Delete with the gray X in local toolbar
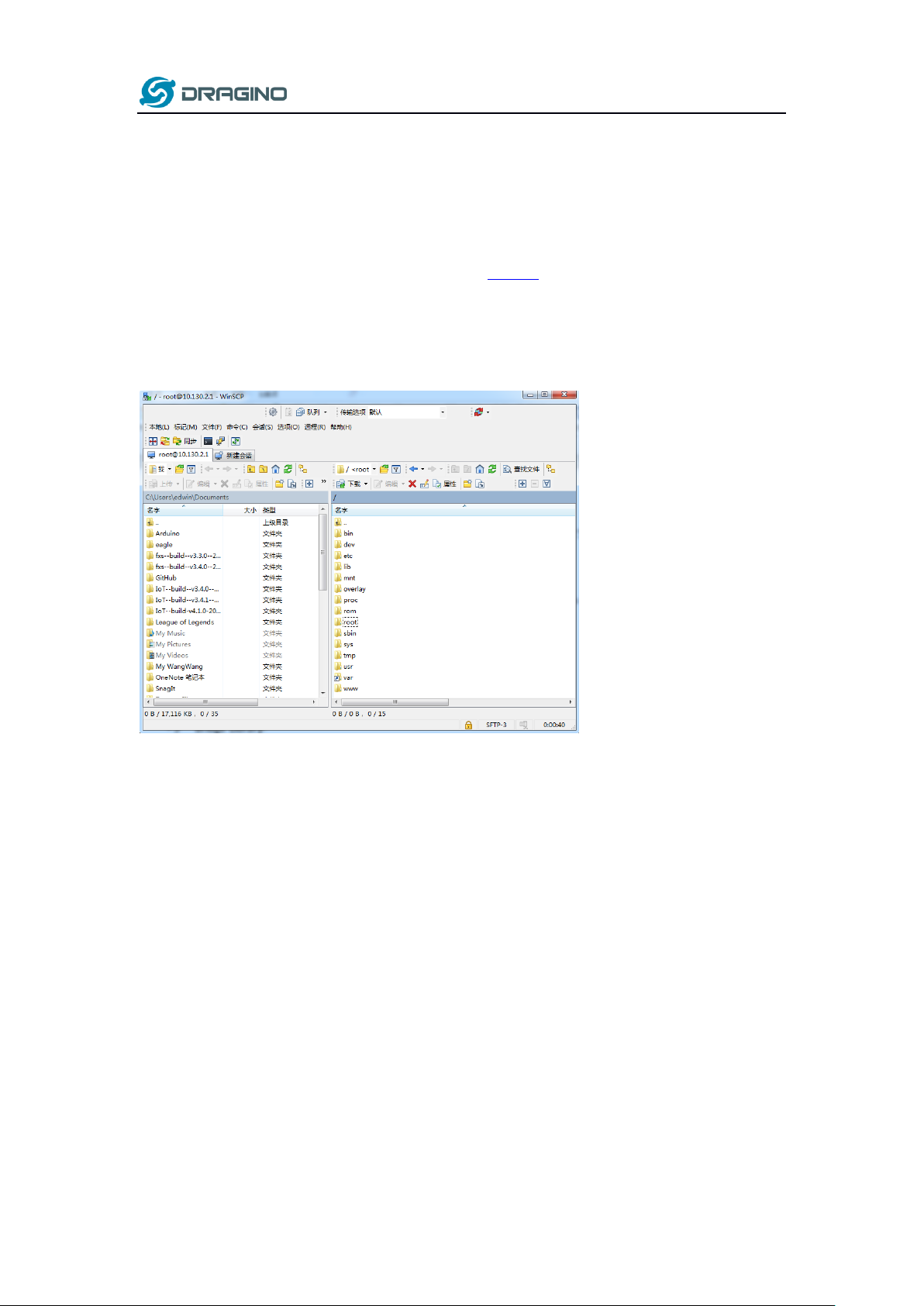Image resolution: width=924 pixels, height=1306 pixels. pyautogui.click(x=225, y=484)
